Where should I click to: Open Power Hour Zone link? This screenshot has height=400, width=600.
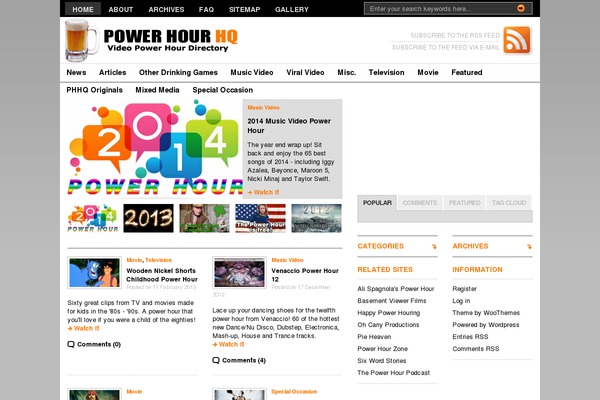[382, 349]
